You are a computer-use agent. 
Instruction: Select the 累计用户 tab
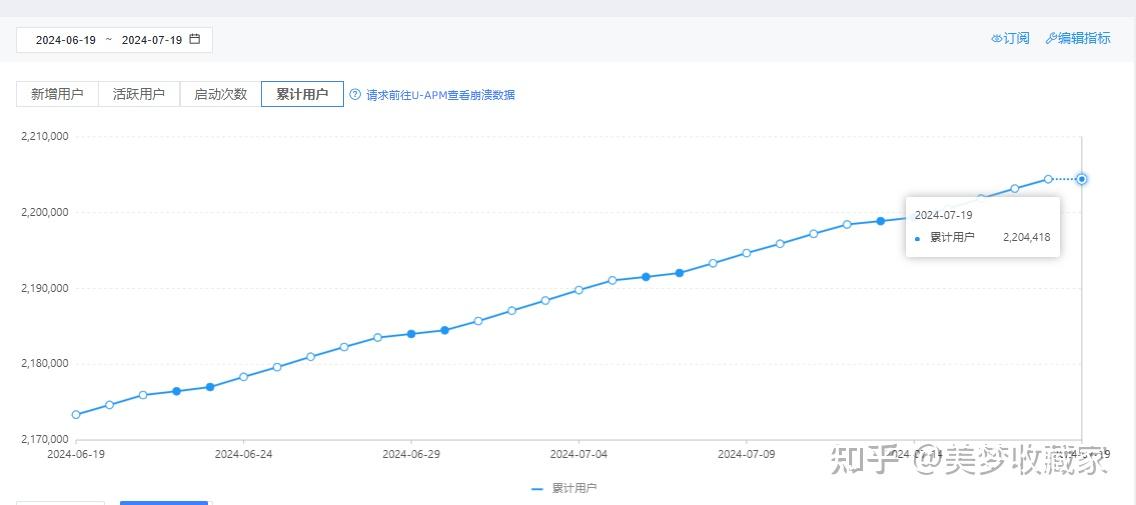pos(302,94)
